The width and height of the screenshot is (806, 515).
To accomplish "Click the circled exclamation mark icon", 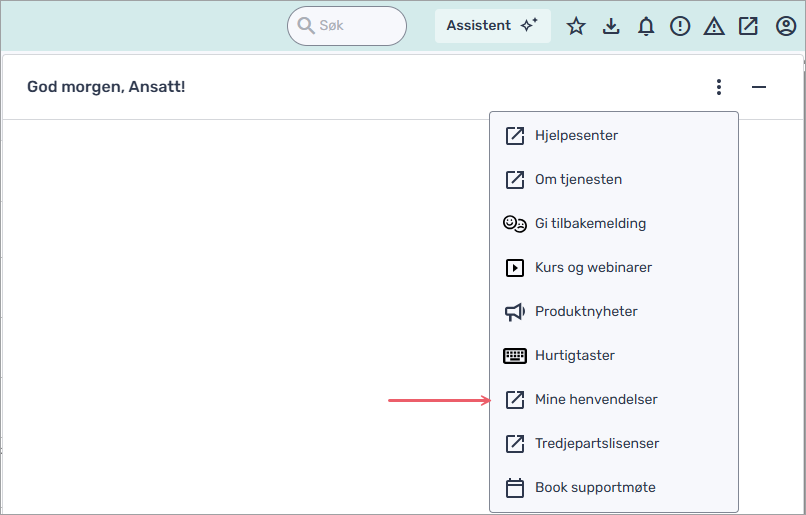I will pos(680,26).
